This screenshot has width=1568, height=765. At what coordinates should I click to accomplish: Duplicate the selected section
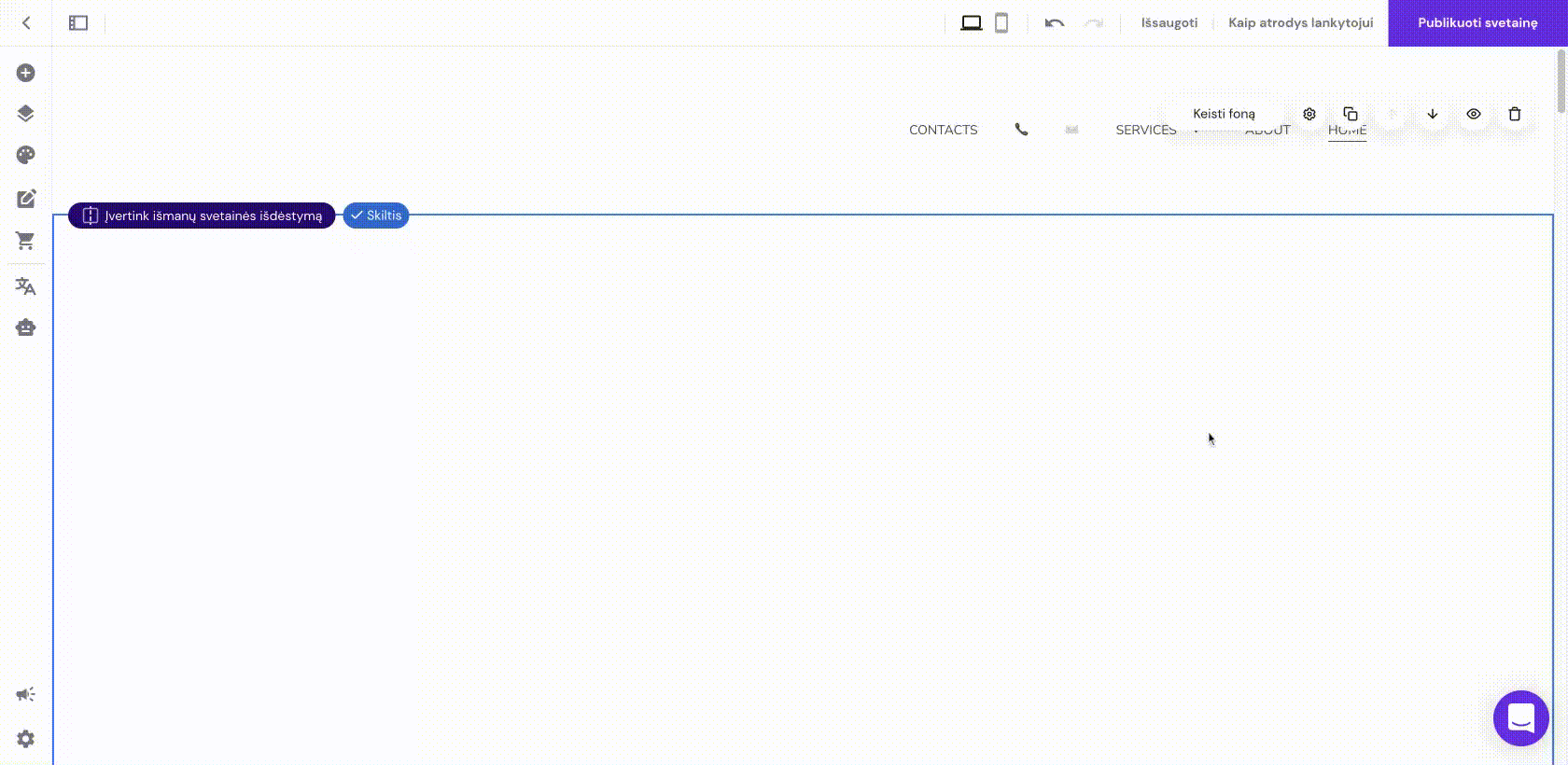click(x=1351, y=114)
